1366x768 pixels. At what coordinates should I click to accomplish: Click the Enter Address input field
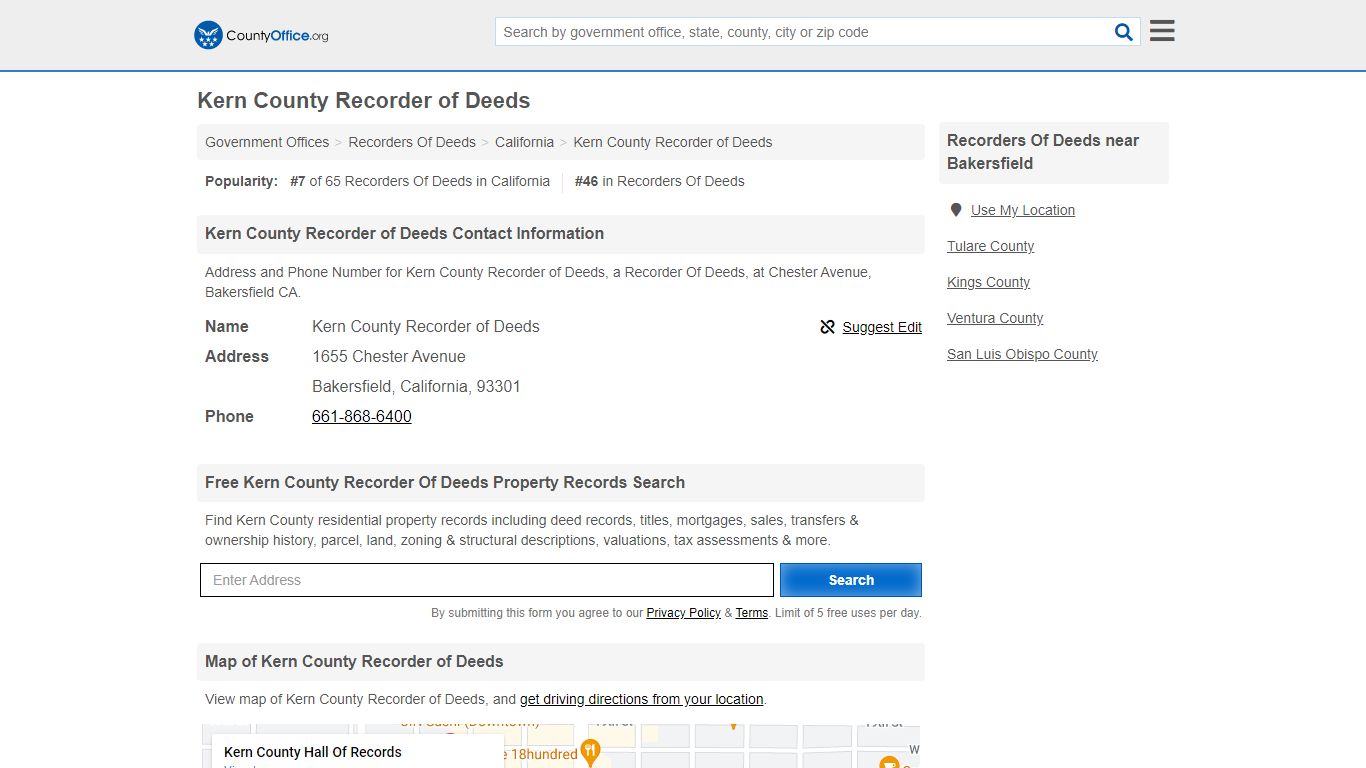487,580
